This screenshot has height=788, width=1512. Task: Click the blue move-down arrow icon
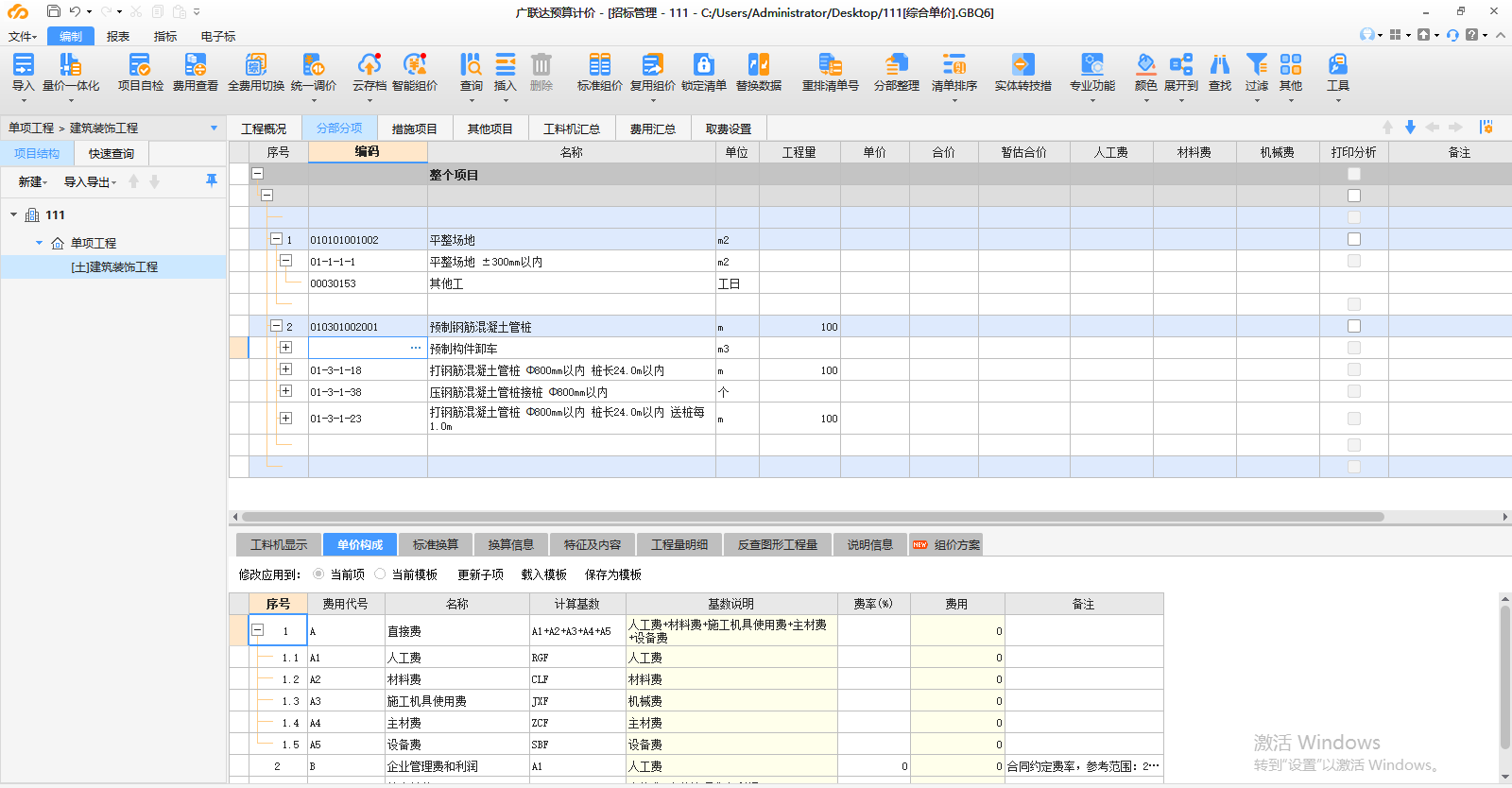pyautogui.click(x=1410, y=128)
